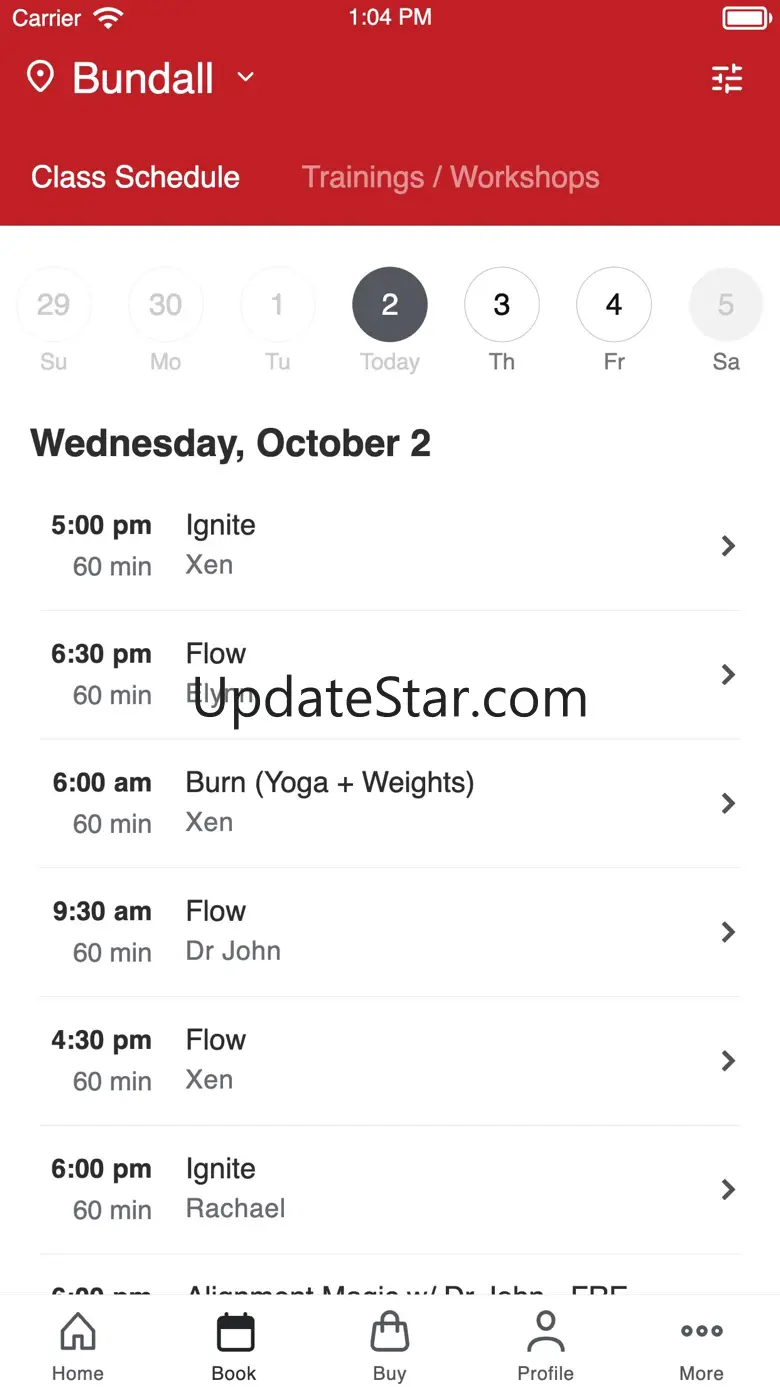Select today's date circle 2

pos(390,305)
